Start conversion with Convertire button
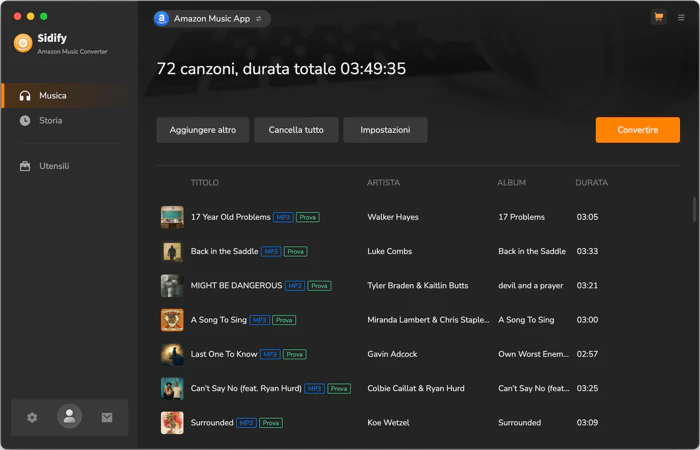Image resolution: width=700 pixels, height=450 pixels. (x=638, y=130)
